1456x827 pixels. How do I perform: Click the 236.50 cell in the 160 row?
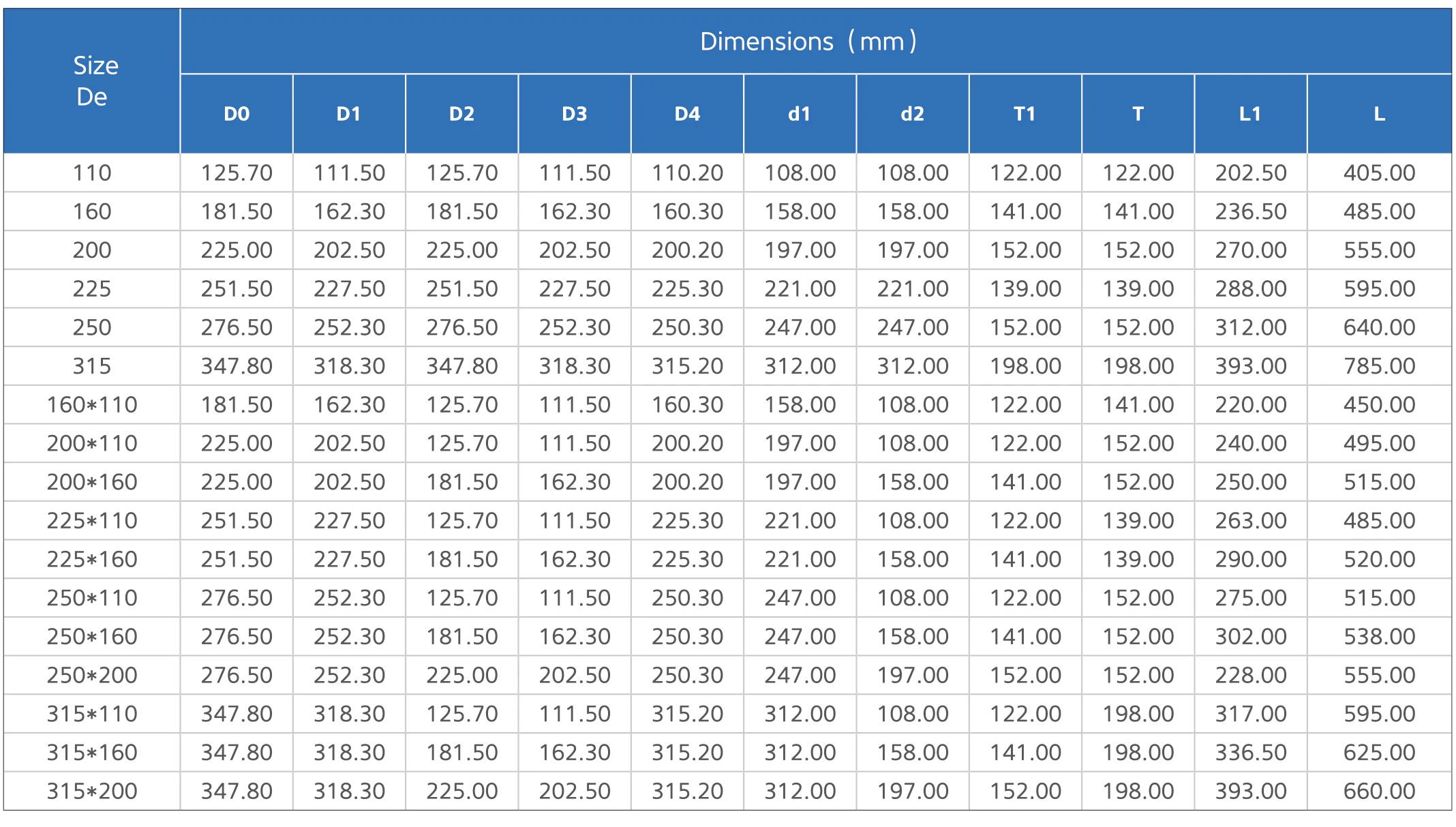point(1250,212)
